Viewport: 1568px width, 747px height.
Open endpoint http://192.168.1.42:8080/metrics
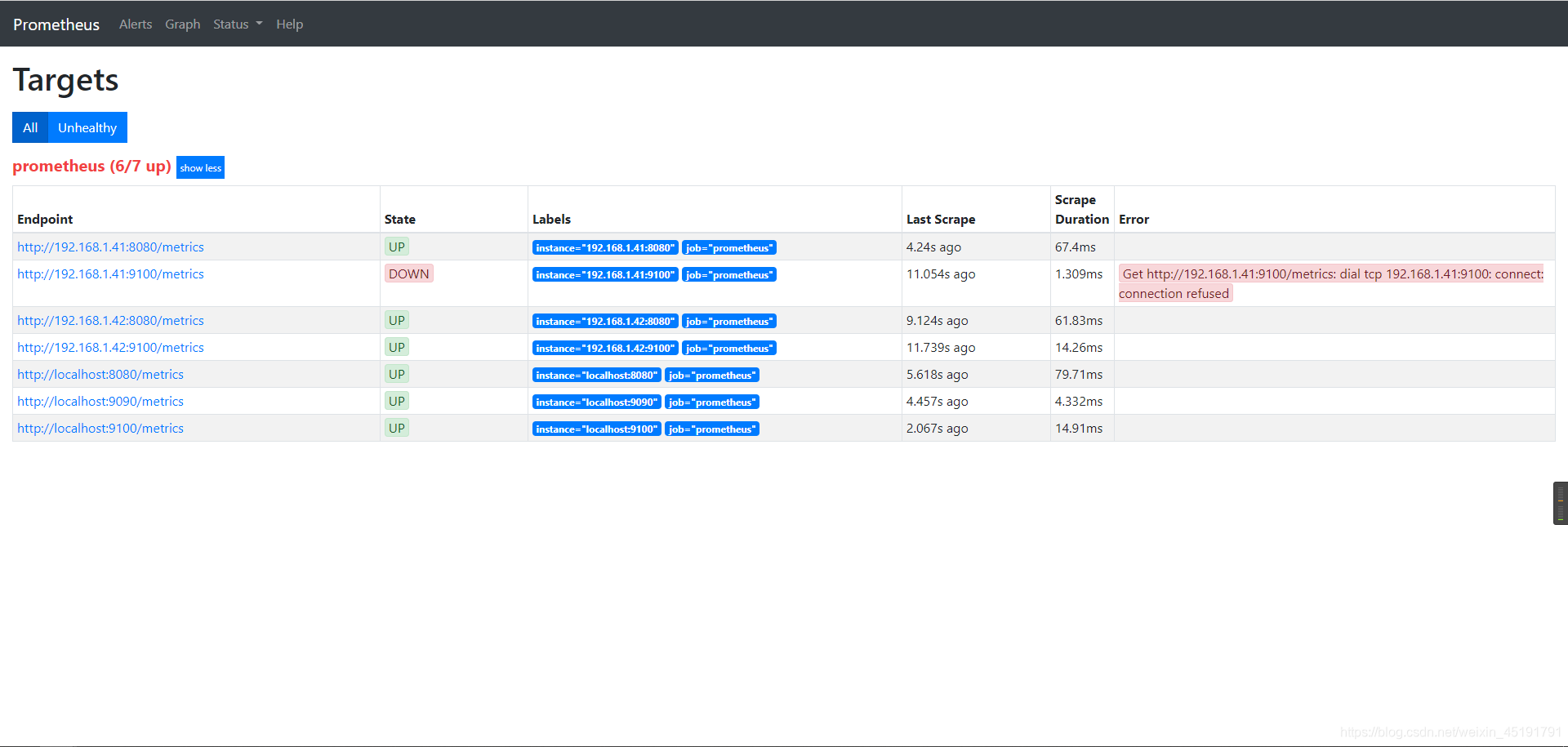[110, 320]
